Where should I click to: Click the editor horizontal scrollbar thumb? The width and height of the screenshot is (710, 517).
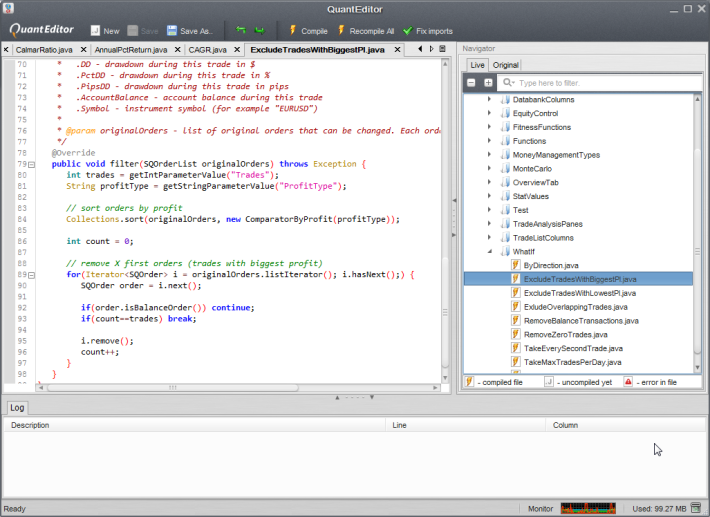[173, 388]
